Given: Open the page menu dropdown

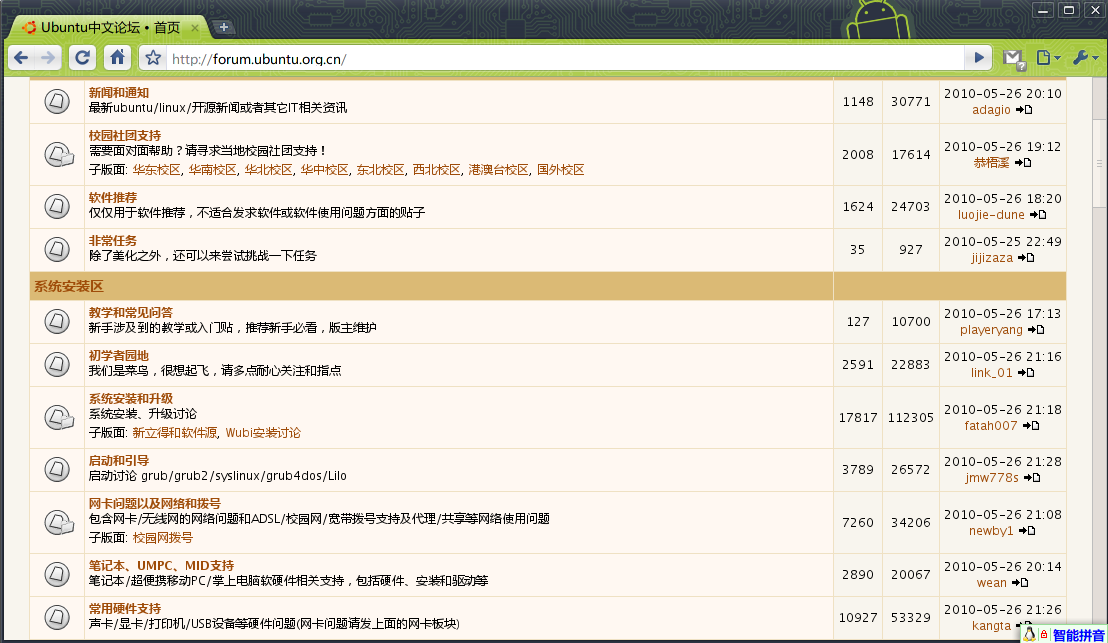Looking at the screenshot, I should click(x=1048, y=58).
